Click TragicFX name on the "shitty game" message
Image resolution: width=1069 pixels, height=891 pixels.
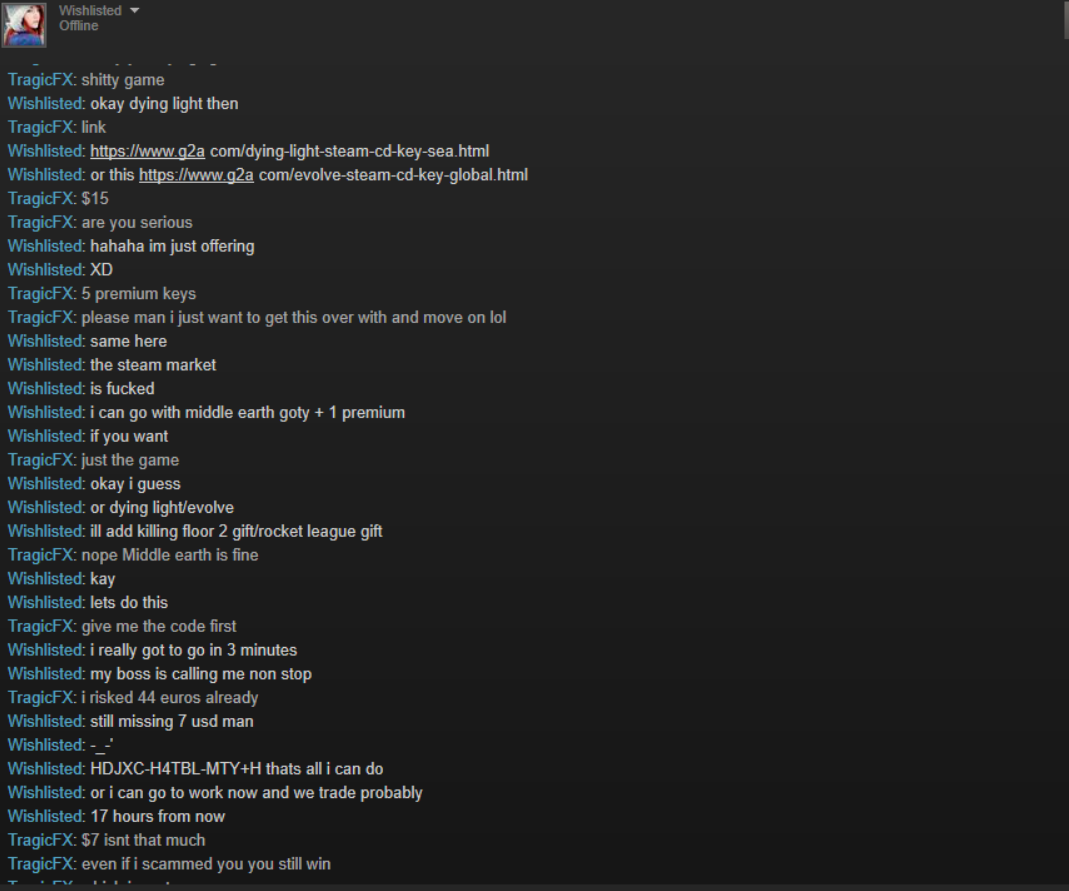click(x=40, y=80)
